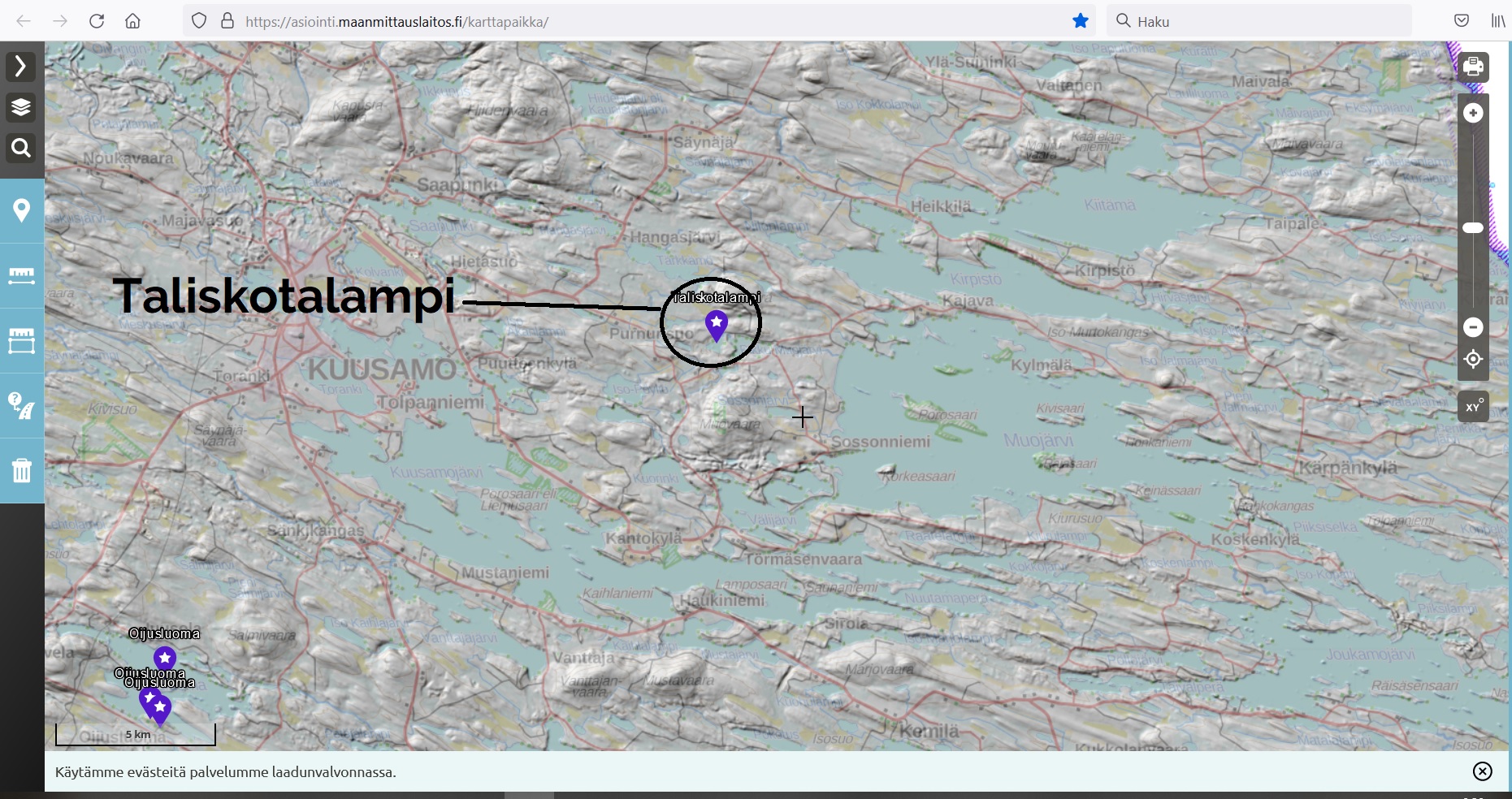Center map on my location
1512x799 pixels.
(x=1474, y=359)
